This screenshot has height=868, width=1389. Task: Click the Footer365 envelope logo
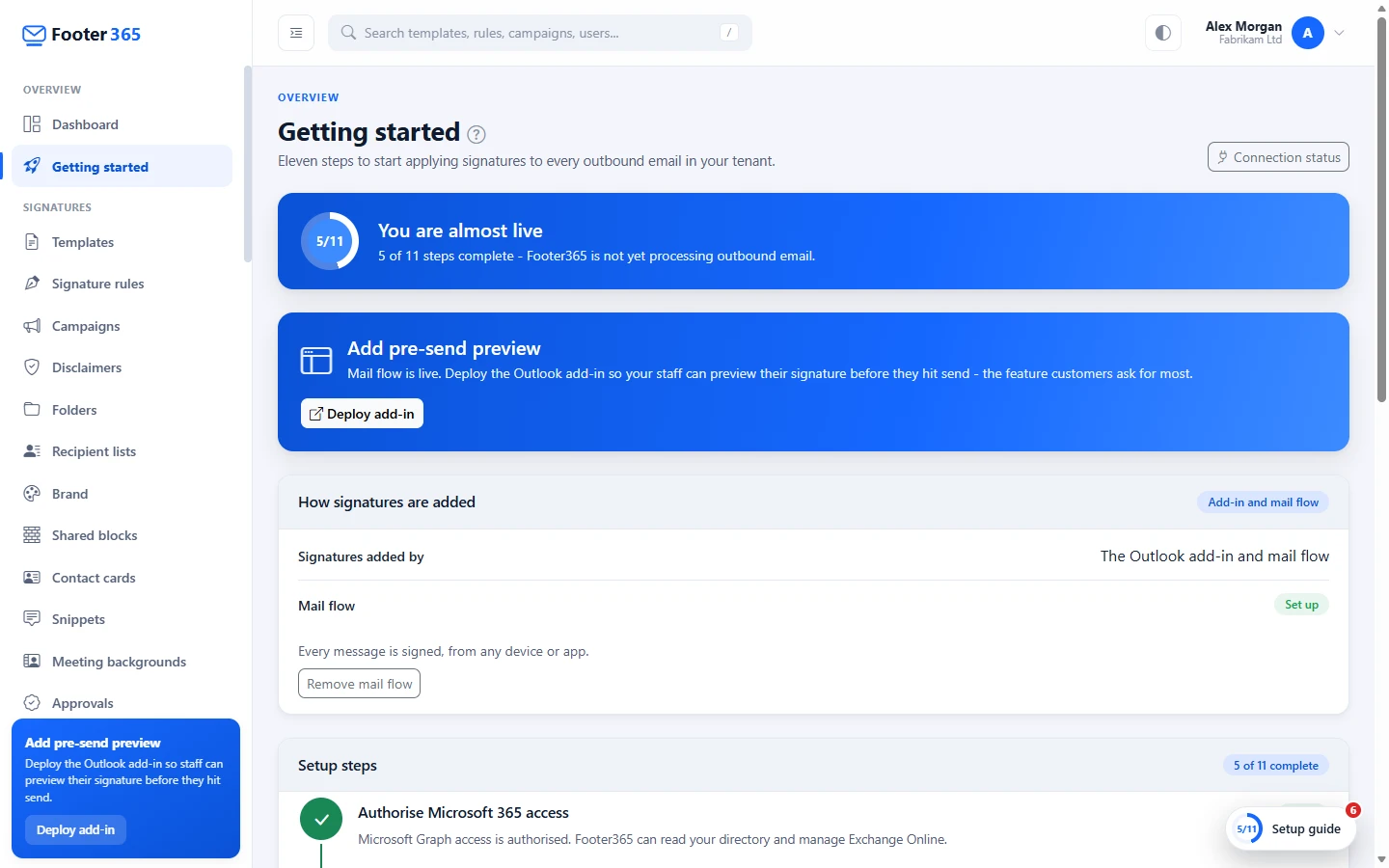pos(34,36)
